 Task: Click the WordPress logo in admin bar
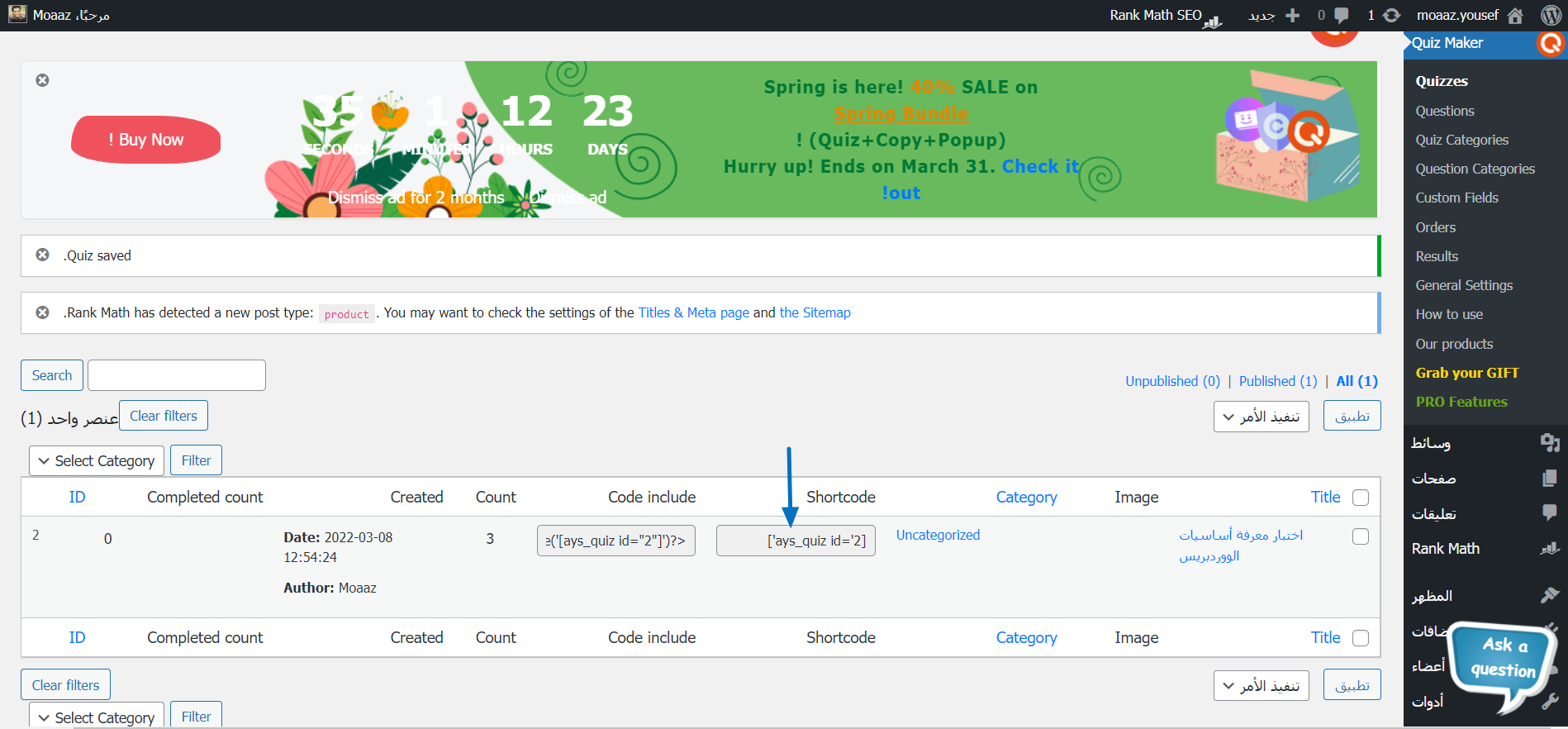point(1551,15)
